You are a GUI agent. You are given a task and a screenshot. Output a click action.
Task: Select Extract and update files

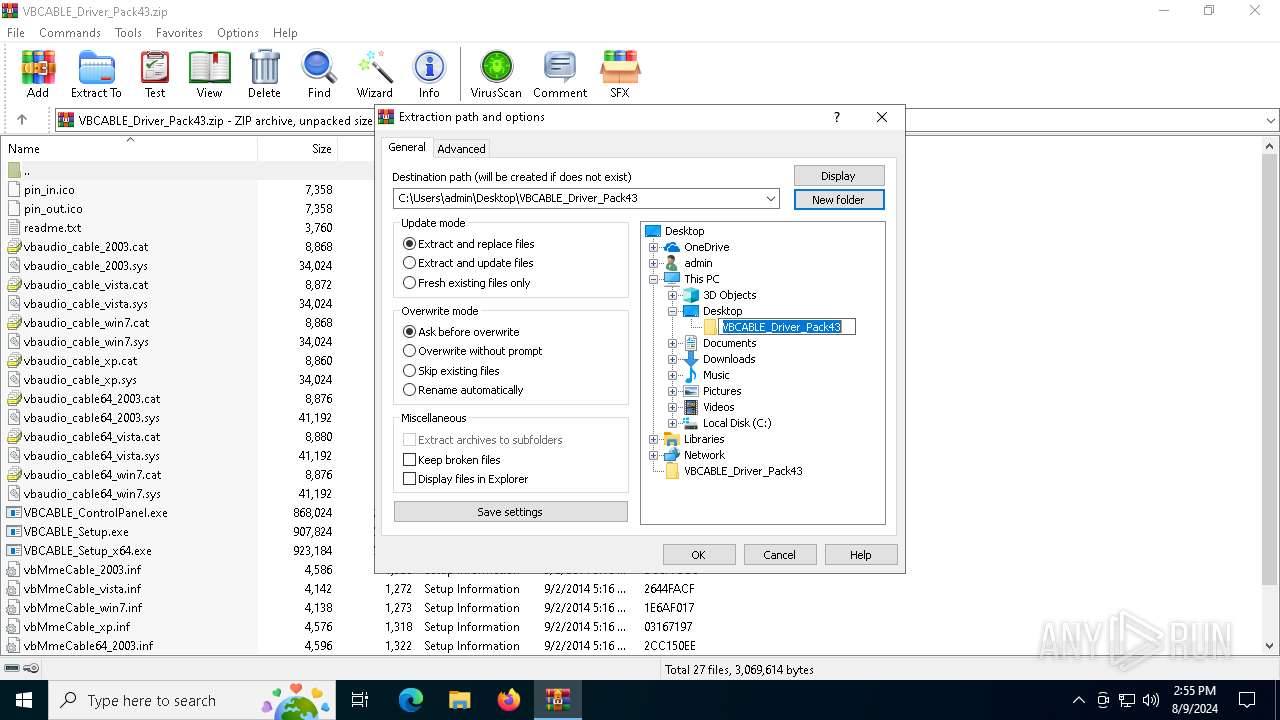pos(468,263)
